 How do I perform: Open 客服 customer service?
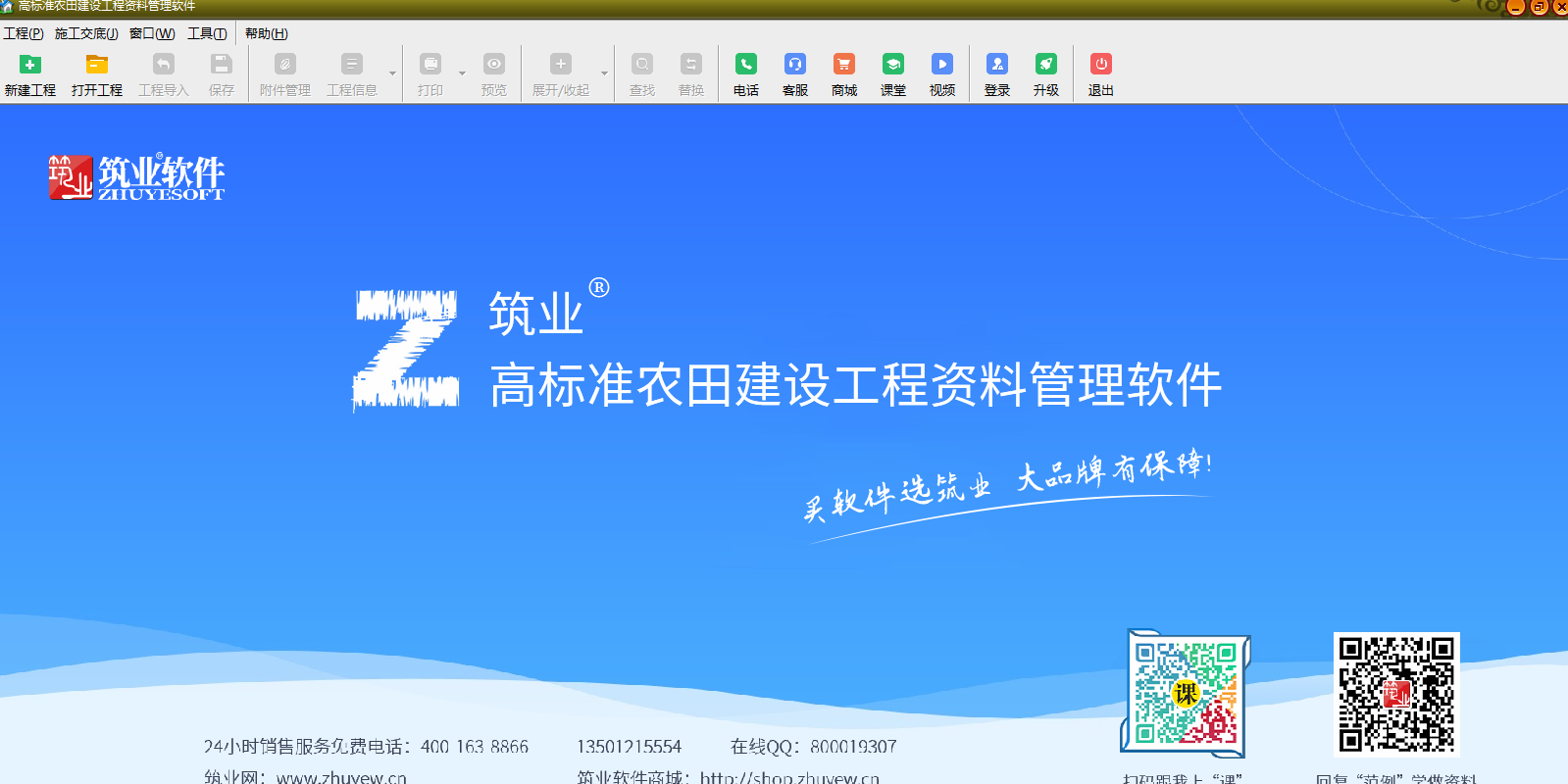795,65
